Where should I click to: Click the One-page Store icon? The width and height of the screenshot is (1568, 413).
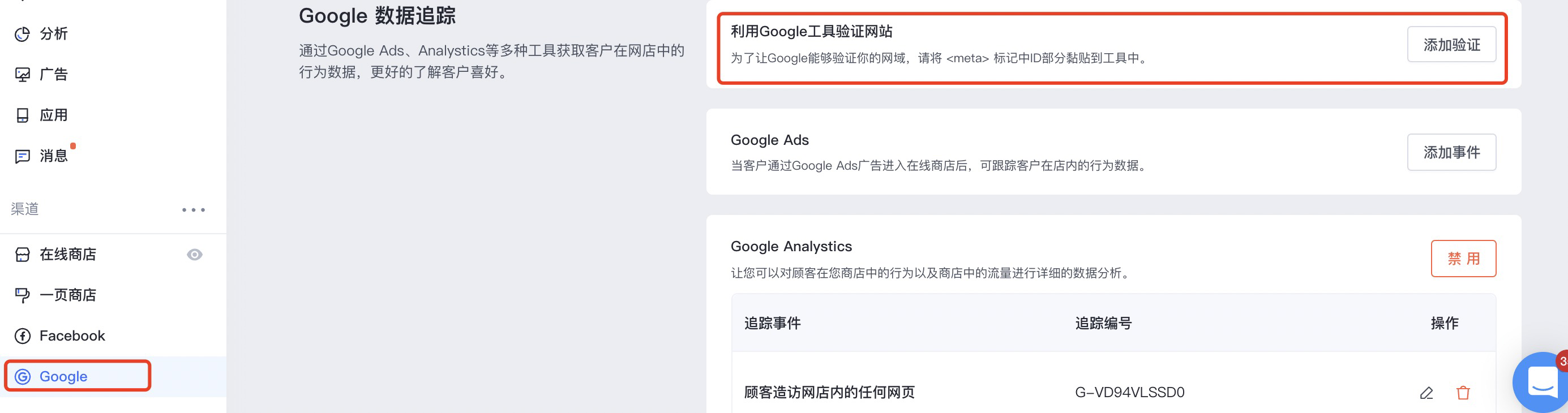(23, 295)
